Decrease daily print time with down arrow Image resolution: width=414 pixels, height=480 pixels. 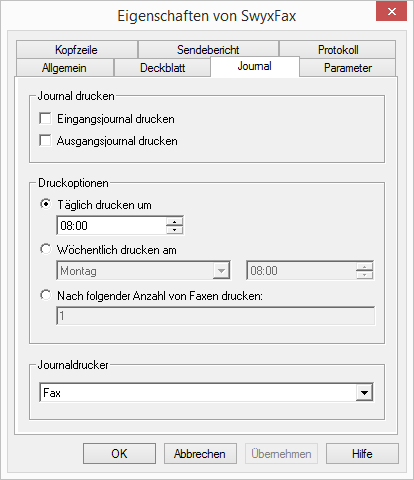(174, 230)
